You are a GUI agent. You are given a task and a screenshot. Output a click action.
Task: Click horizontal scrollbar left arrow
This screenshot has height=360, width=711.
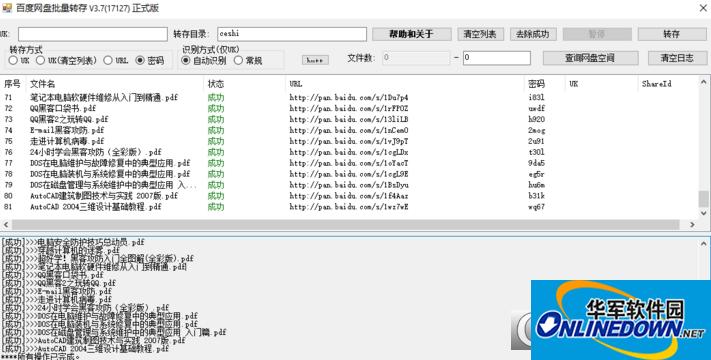pyautogui.click(x=6, y=224)
